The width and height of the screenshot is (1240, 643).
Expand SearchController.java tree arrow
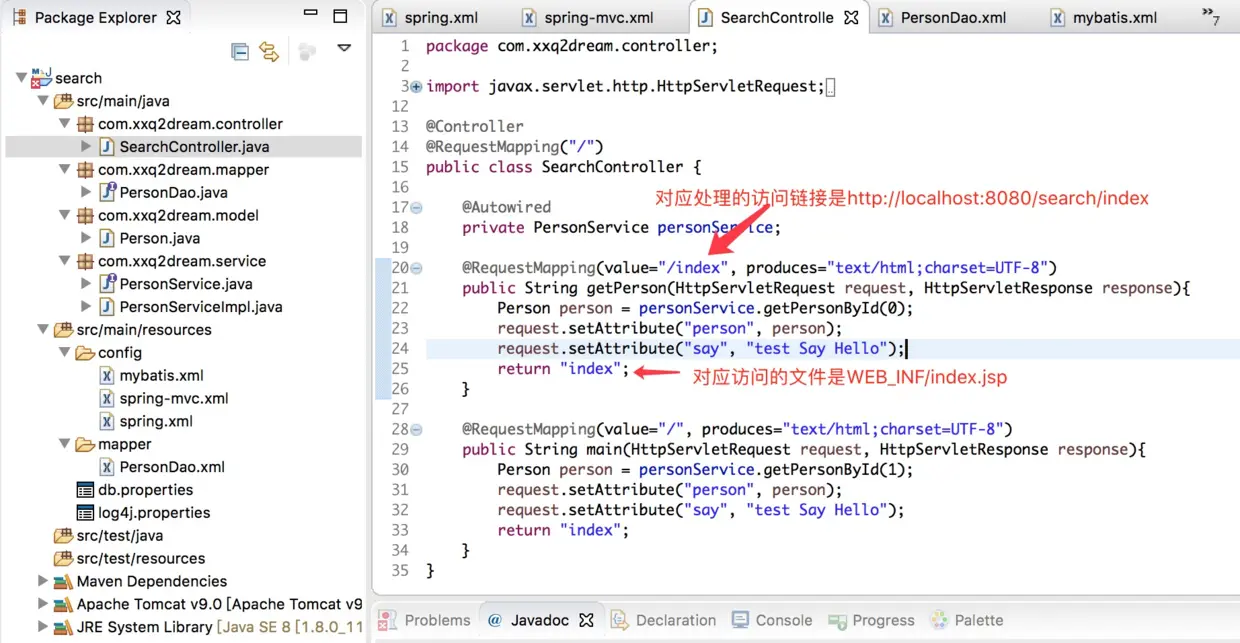coord(86,147)
